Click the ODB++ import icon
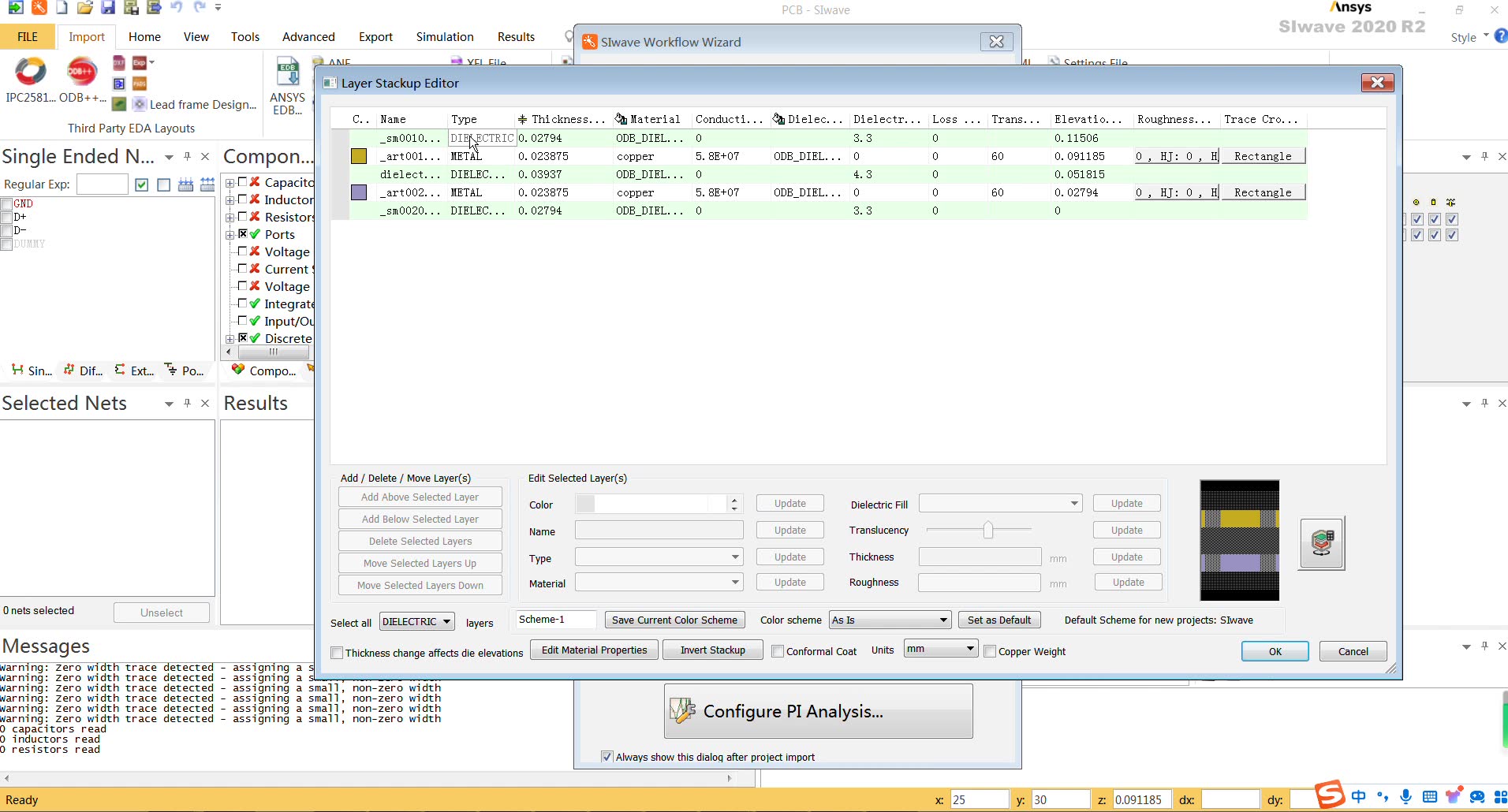 [81, 72]
